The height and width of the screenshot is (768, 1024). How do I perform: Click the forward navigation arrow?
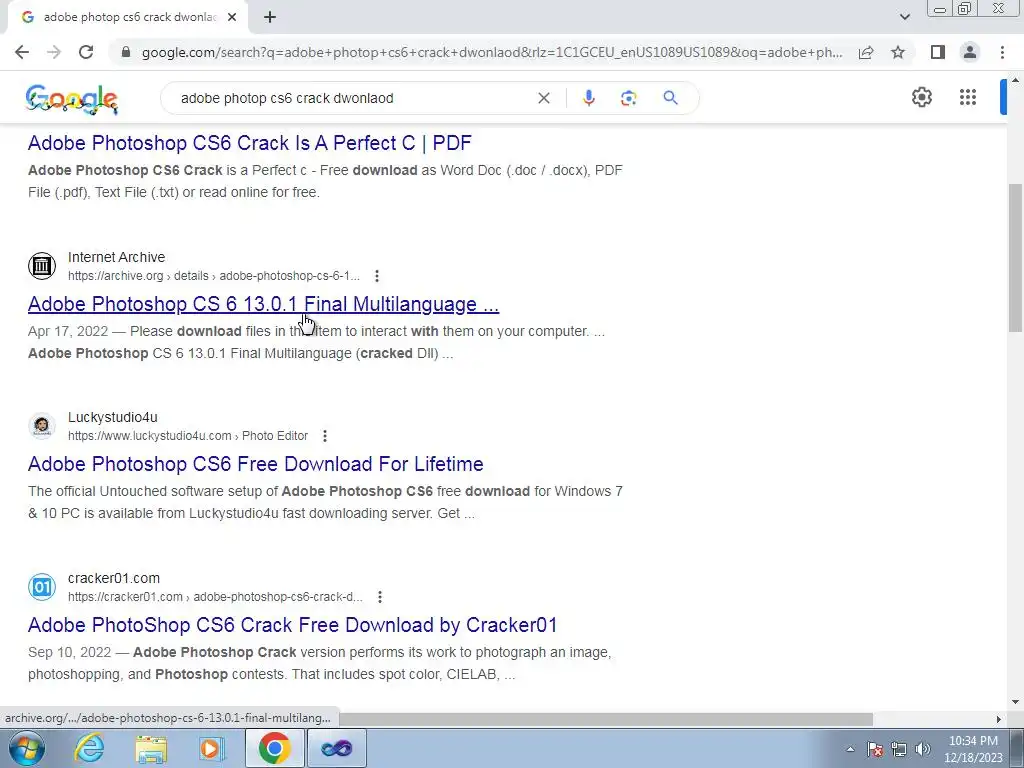click(54, 52)
